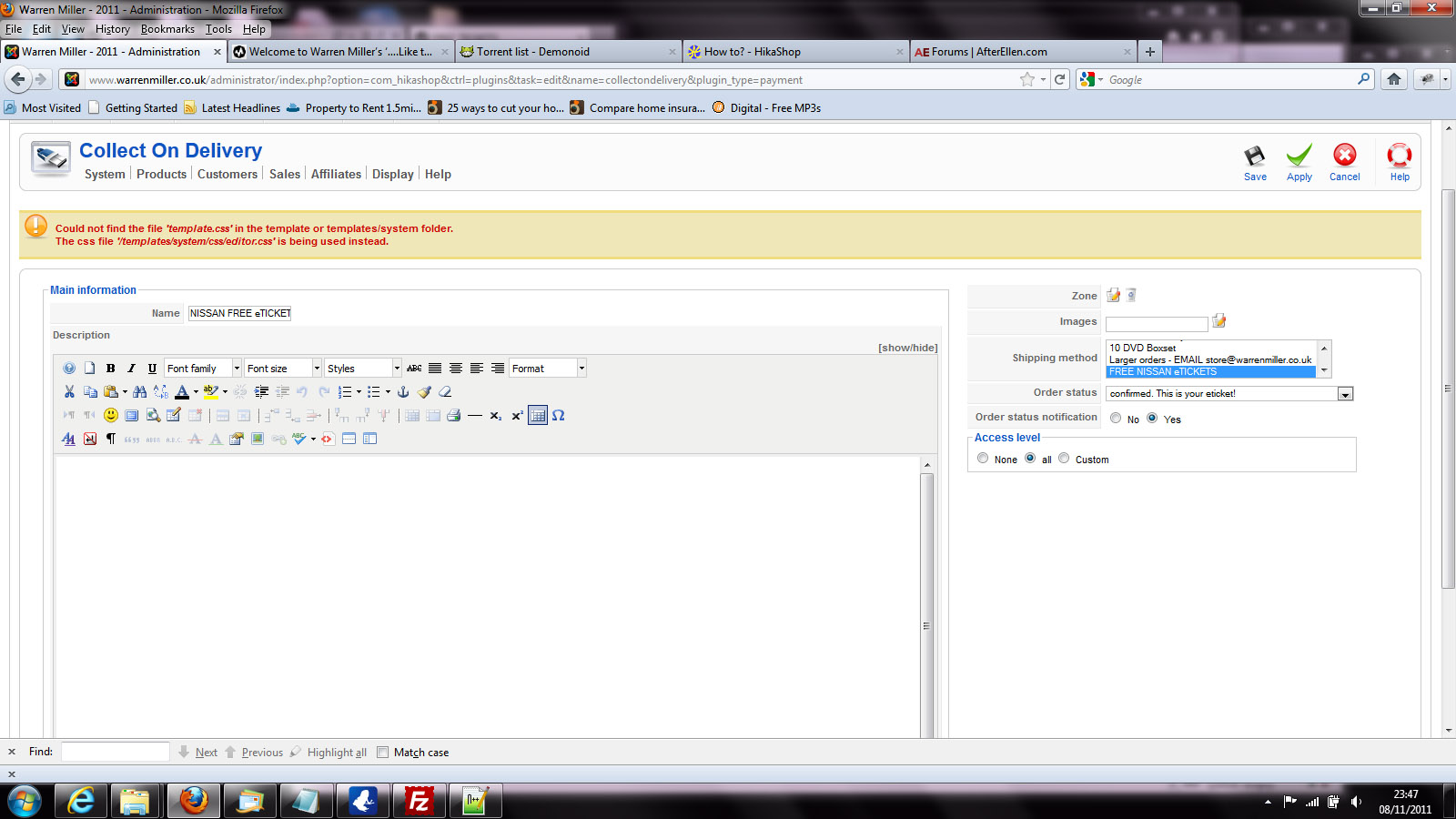Select None access level
This screenshot has height=819, width=1456.
tap(983, 459)
